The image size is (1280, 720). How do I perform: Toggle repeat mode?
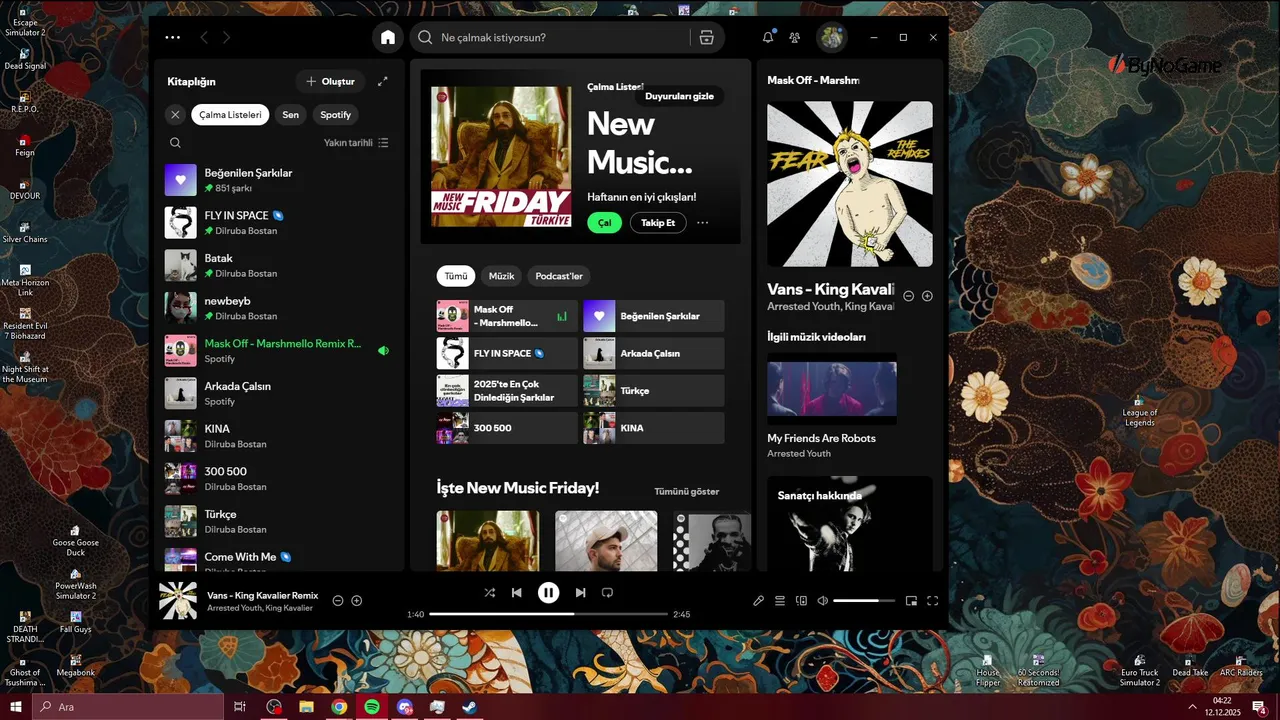pos(607,593)
